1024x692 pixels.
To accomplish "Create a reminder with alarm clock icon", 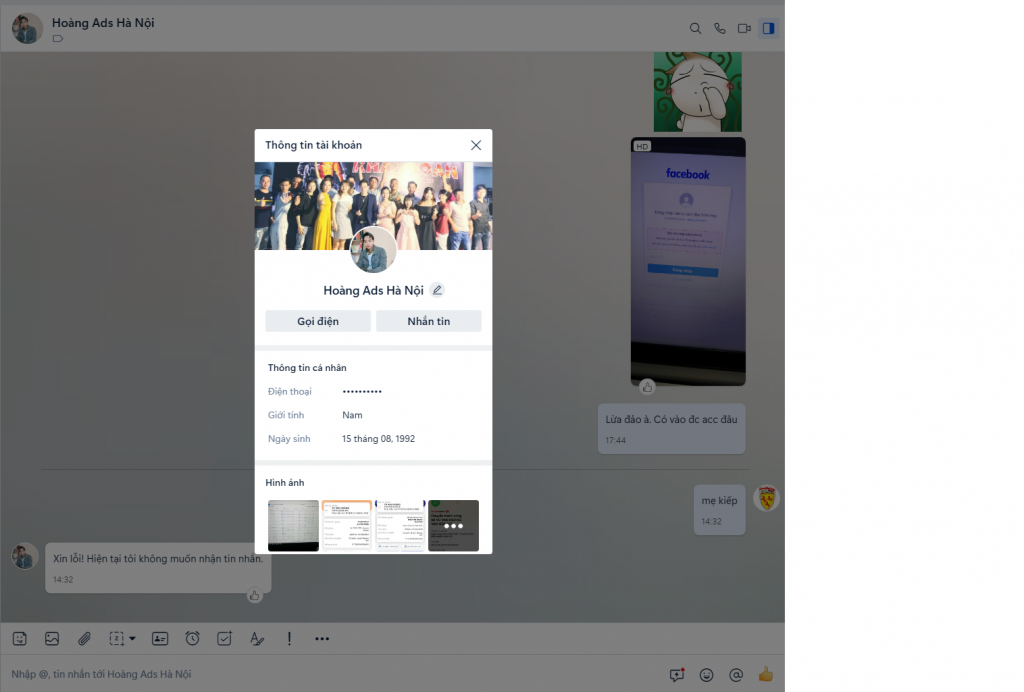I will click(192, 638).
